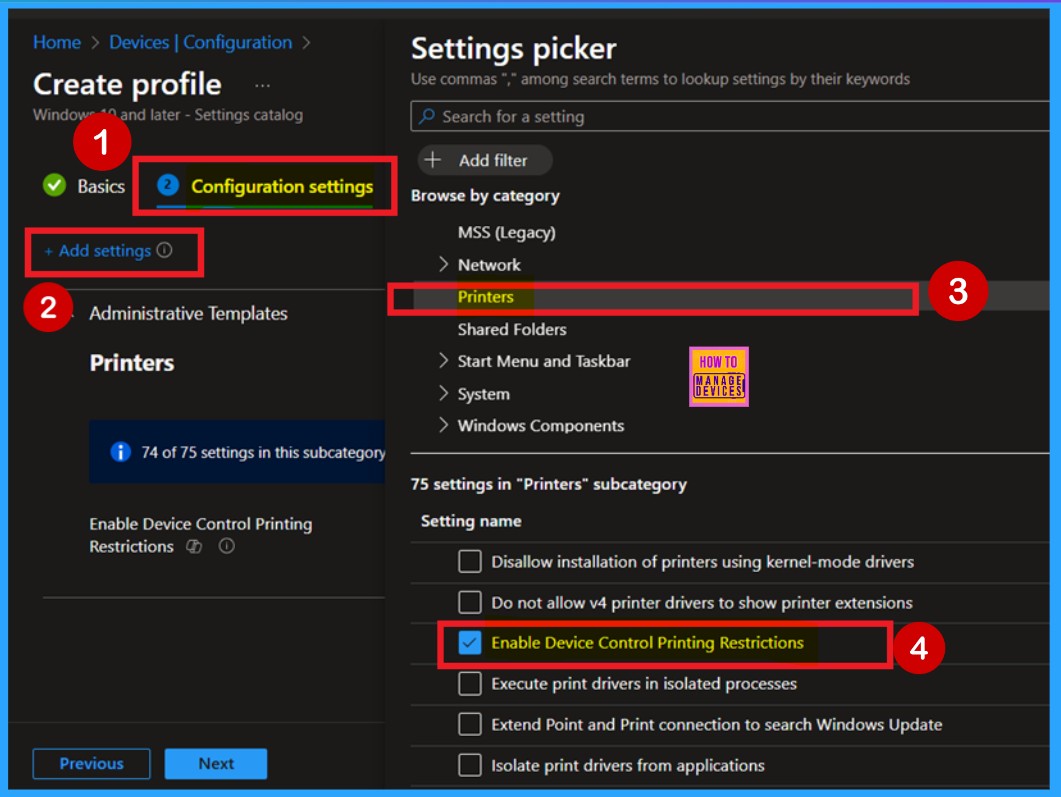Click the + Add settings link
Screen dimensions: 1061x797
tap(98, 251)
